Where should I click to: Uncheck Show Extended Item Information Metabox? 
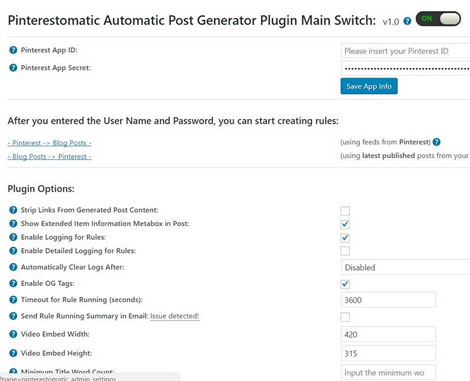click(345, 224)
